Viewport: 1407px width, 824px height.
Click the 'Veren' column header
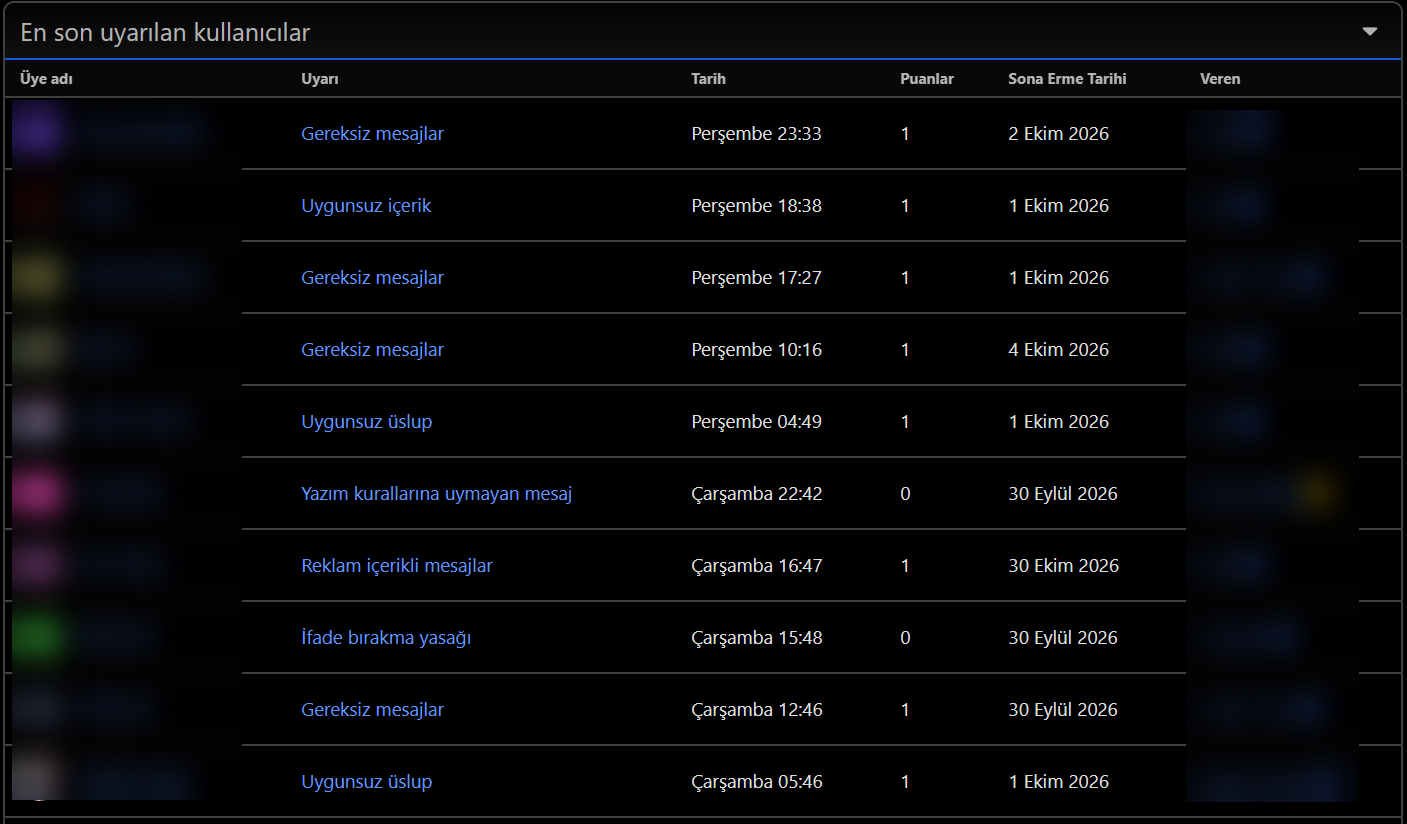(1220, 79)
